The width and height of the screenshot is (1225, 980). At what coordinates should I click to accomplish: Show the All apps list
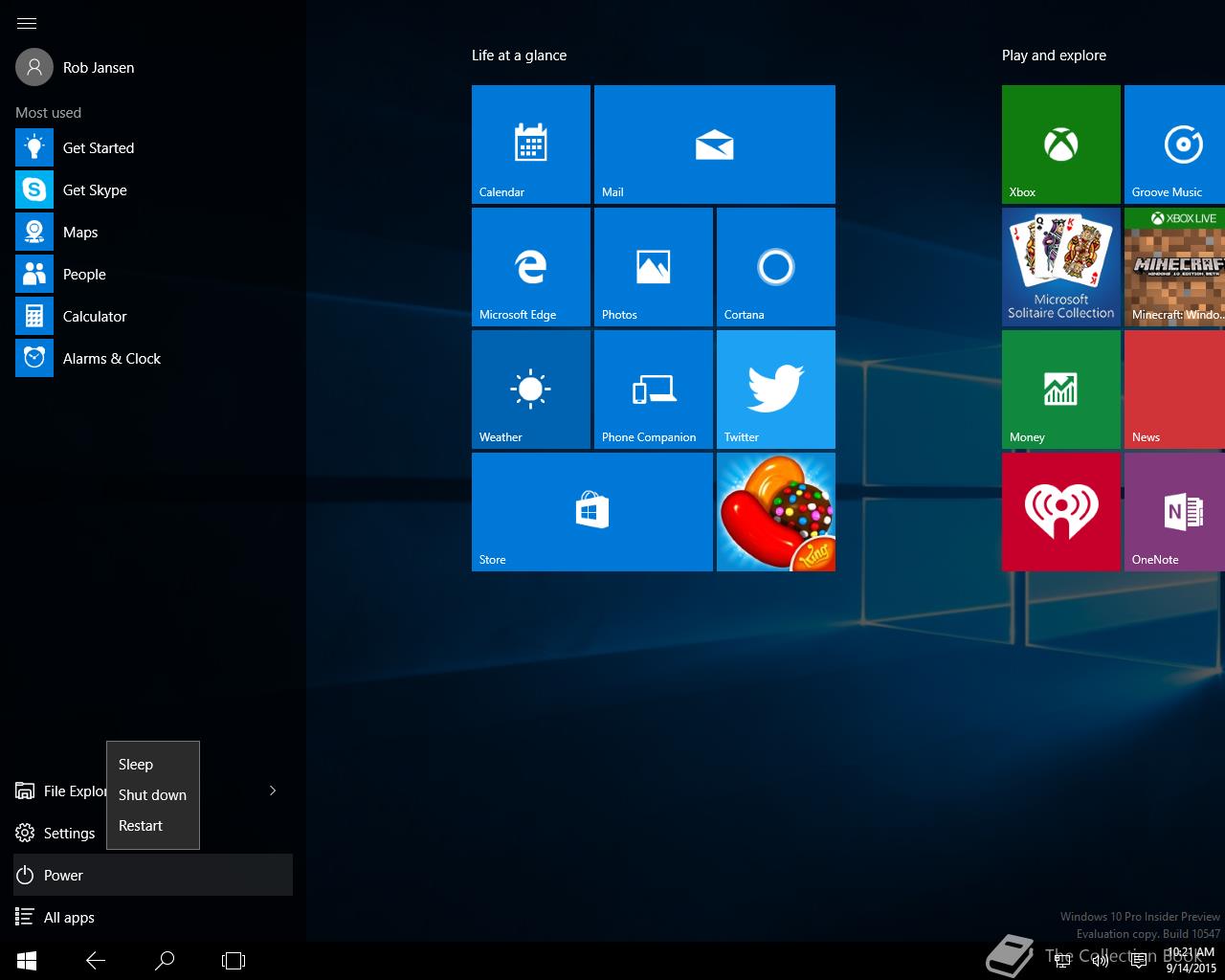pos(153,917)
